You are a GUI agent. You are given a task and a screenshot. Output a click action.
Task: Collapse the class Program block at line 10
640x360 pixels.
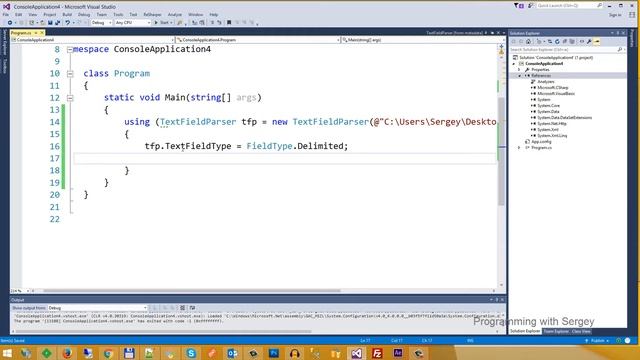pos(70,74)
